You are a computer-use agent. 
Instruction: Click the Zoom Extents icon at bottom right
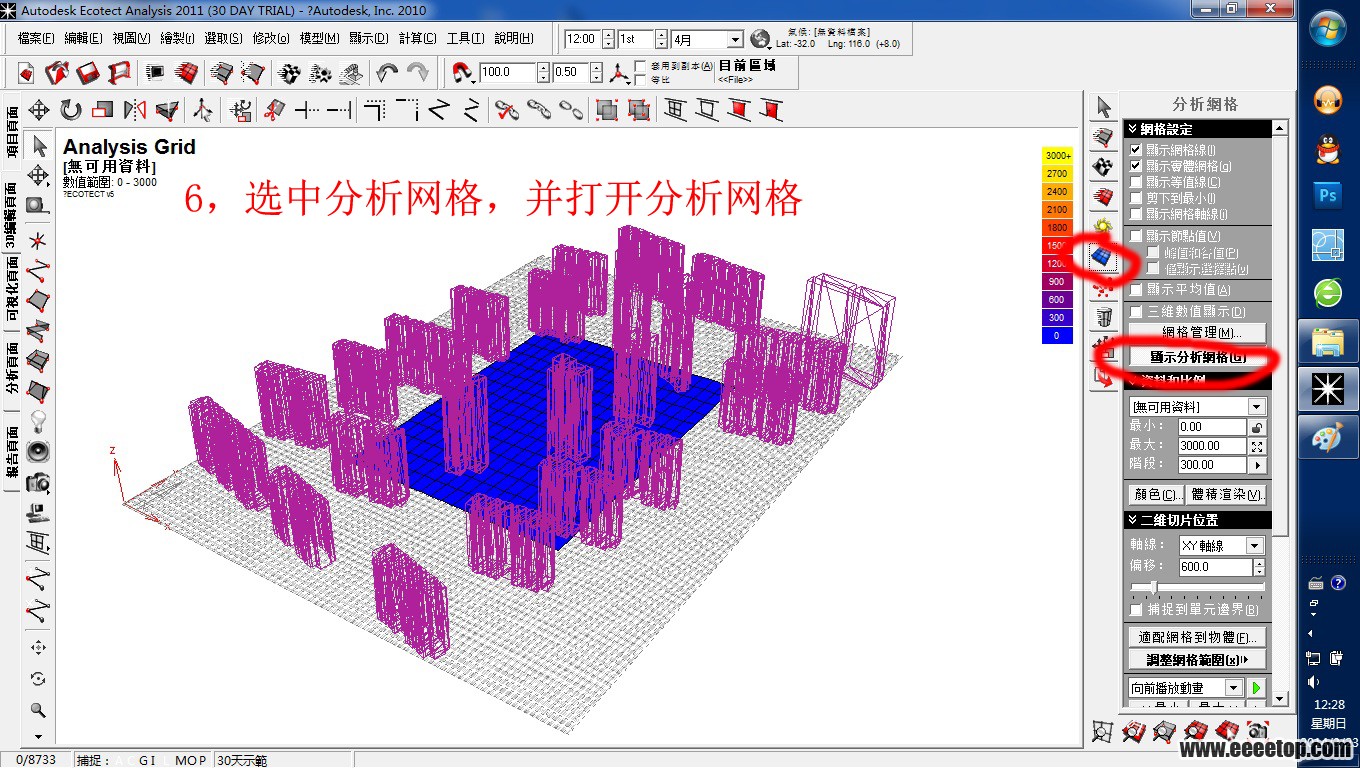click(x=1102, y=731)
